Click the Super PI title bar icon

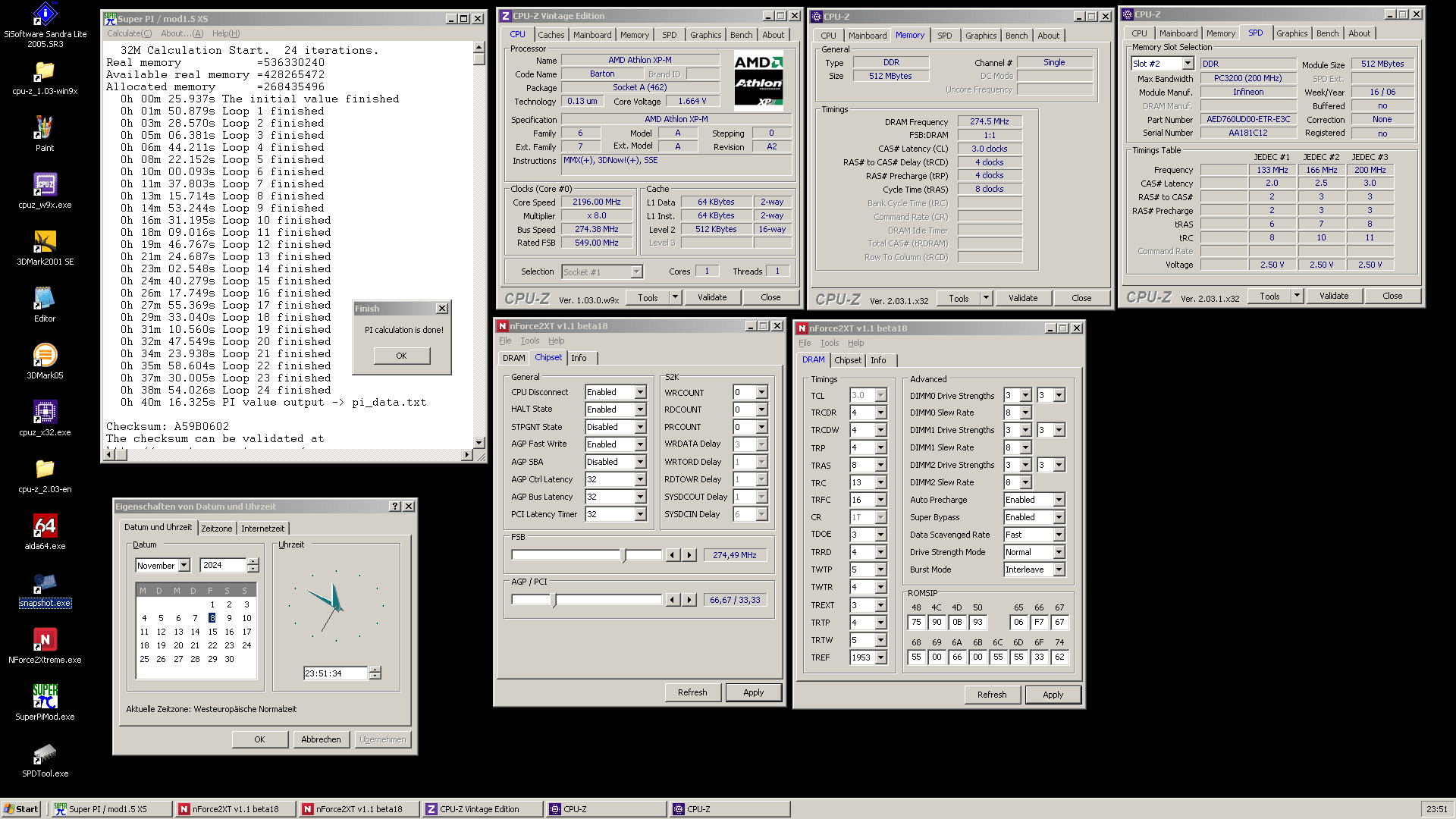[110, 19]
